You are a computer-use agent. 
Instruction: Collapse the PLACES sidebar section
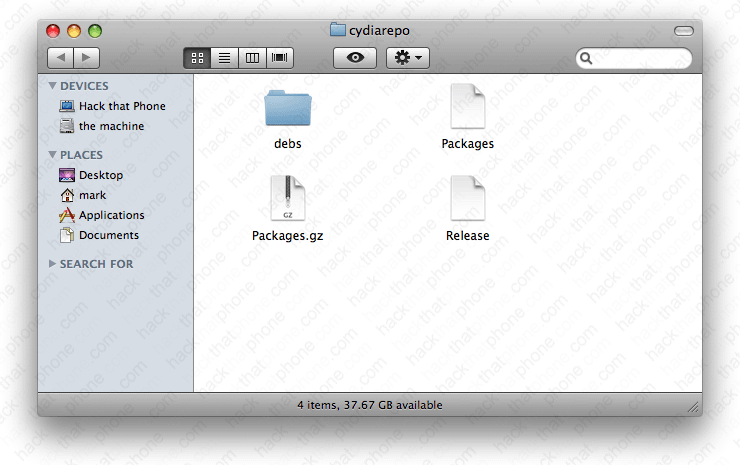pyautogui.click(x=53, y=155)
